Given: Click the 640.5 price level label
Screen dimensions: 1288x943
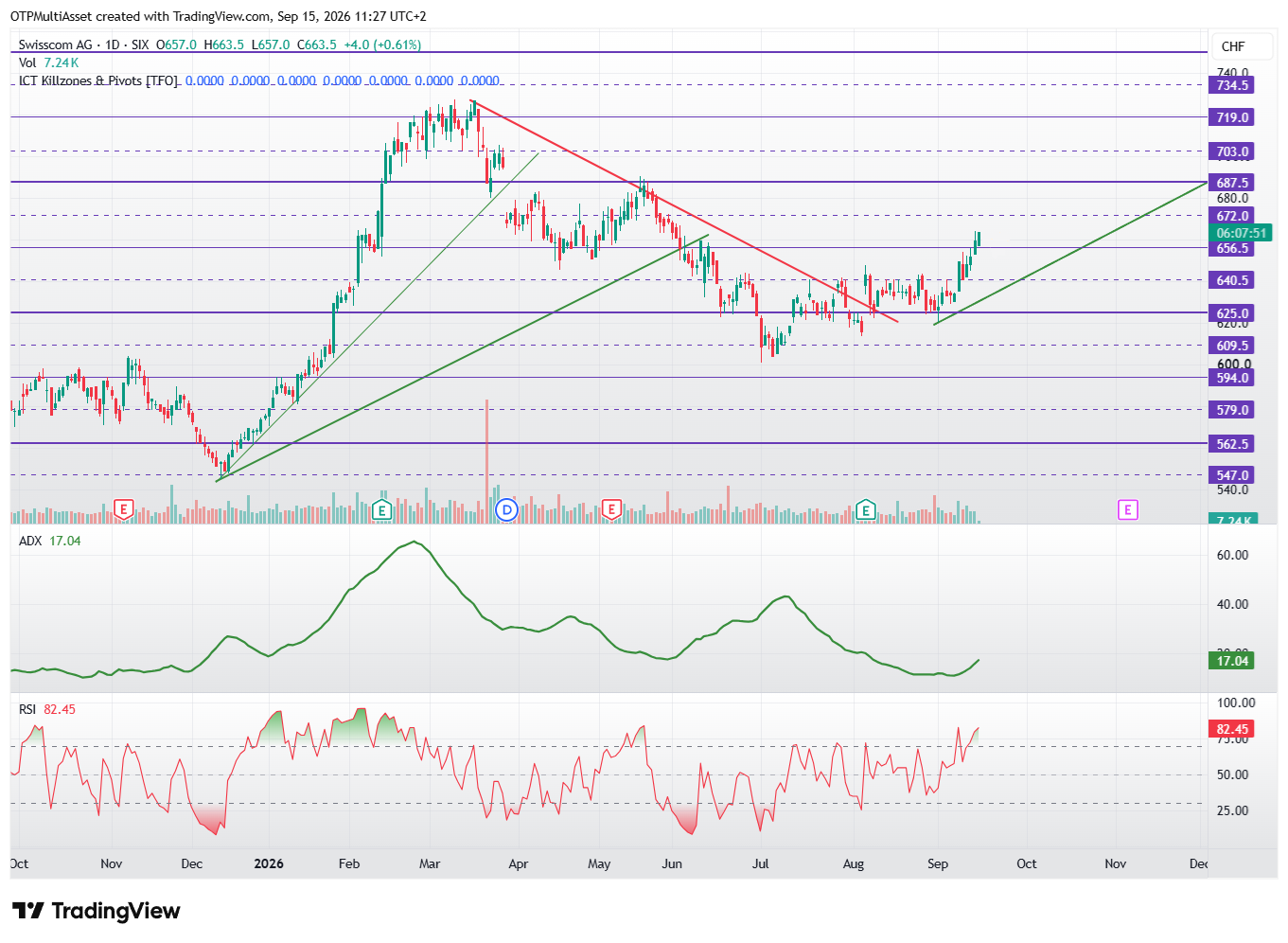Looking at the screenshot, I should tap(1232, 280).
